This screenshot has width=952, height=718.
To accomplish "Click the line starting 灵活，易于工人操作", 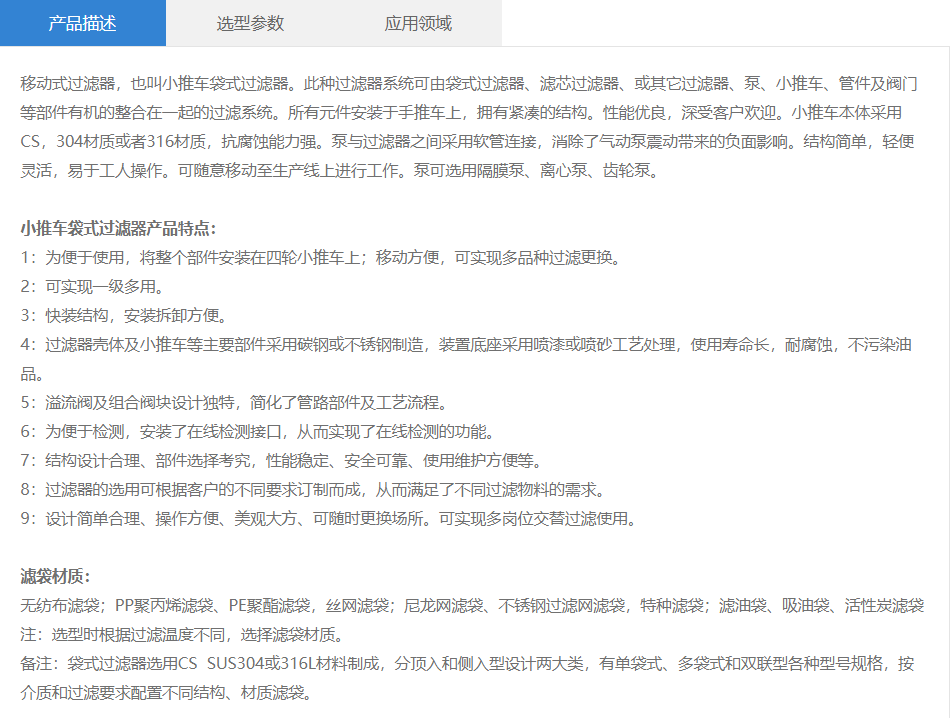I will click(341, 171).
